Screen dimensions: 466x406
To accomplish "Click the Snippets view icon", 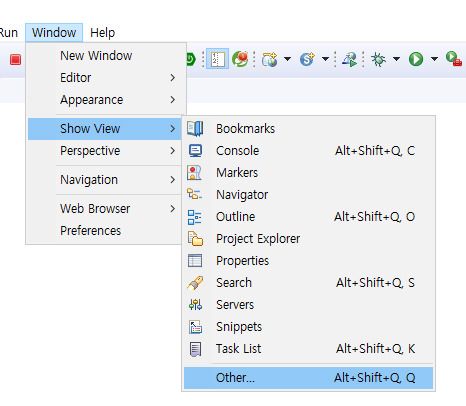I will (195, 327).
